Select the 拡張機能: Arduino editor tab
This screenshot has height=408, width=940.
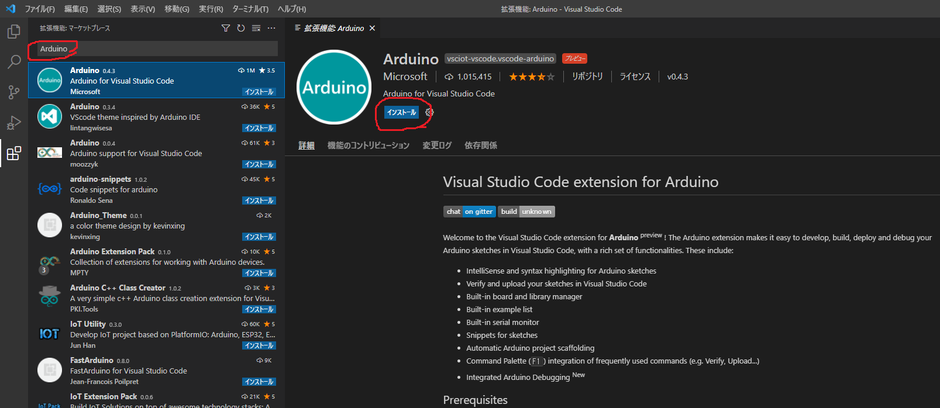click(336, 28)
